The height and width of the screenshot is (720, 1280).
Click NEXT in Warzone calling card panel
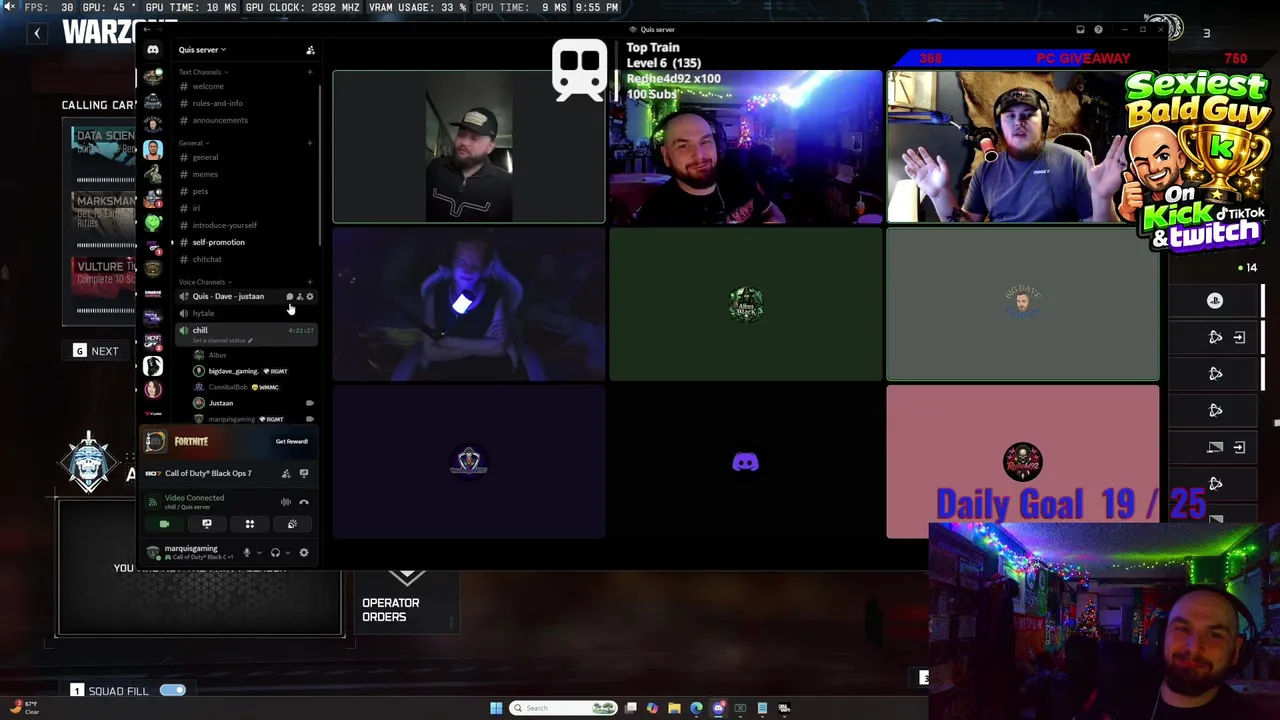click(x=95, y=351)
